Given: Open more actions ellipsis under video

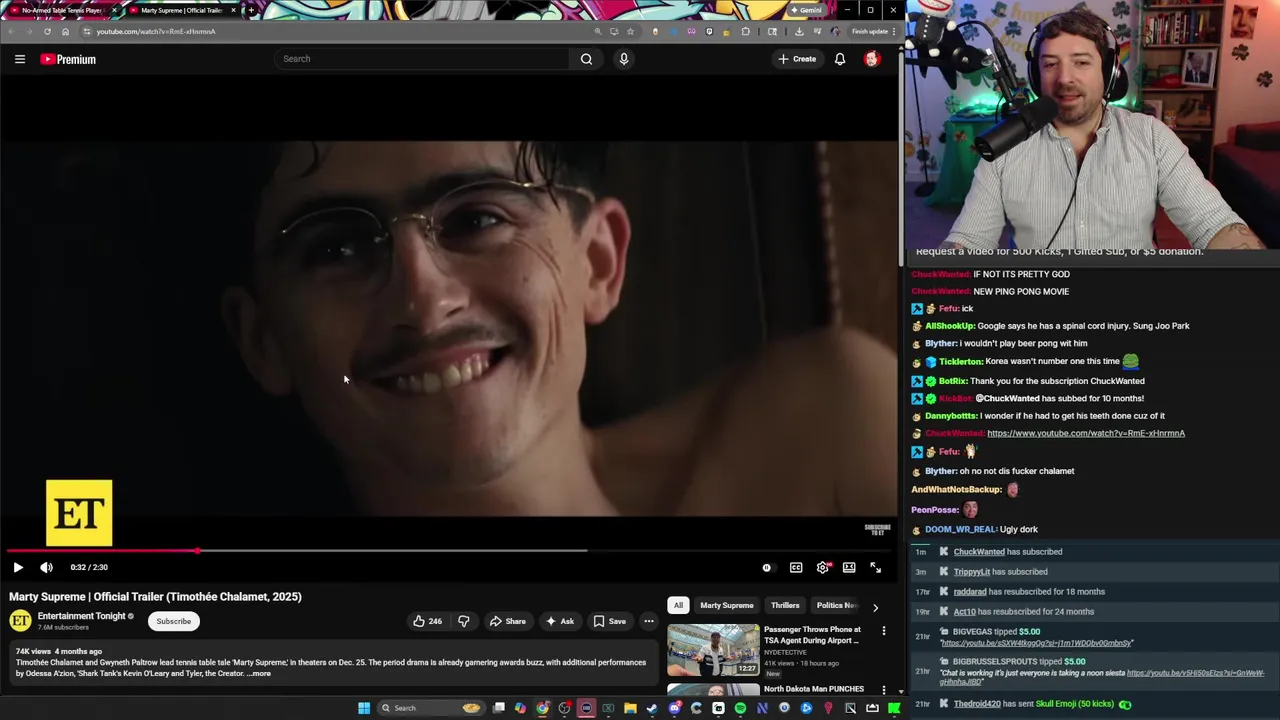Looking at the screenshot, I should click(649, 621).
